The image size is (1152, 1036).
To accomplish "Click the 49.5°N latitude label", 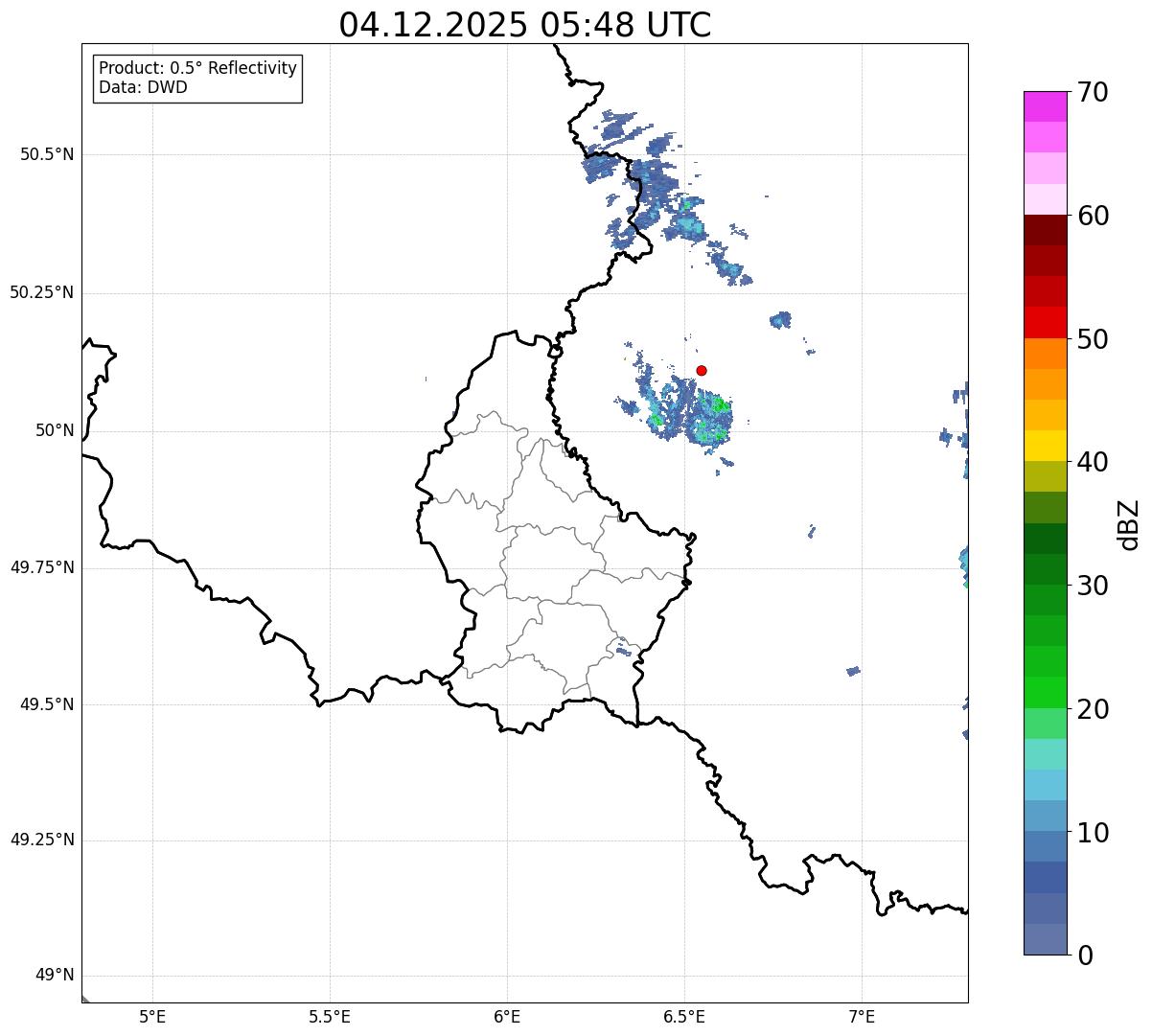I will pyautogui.click(x=47, y=704).
